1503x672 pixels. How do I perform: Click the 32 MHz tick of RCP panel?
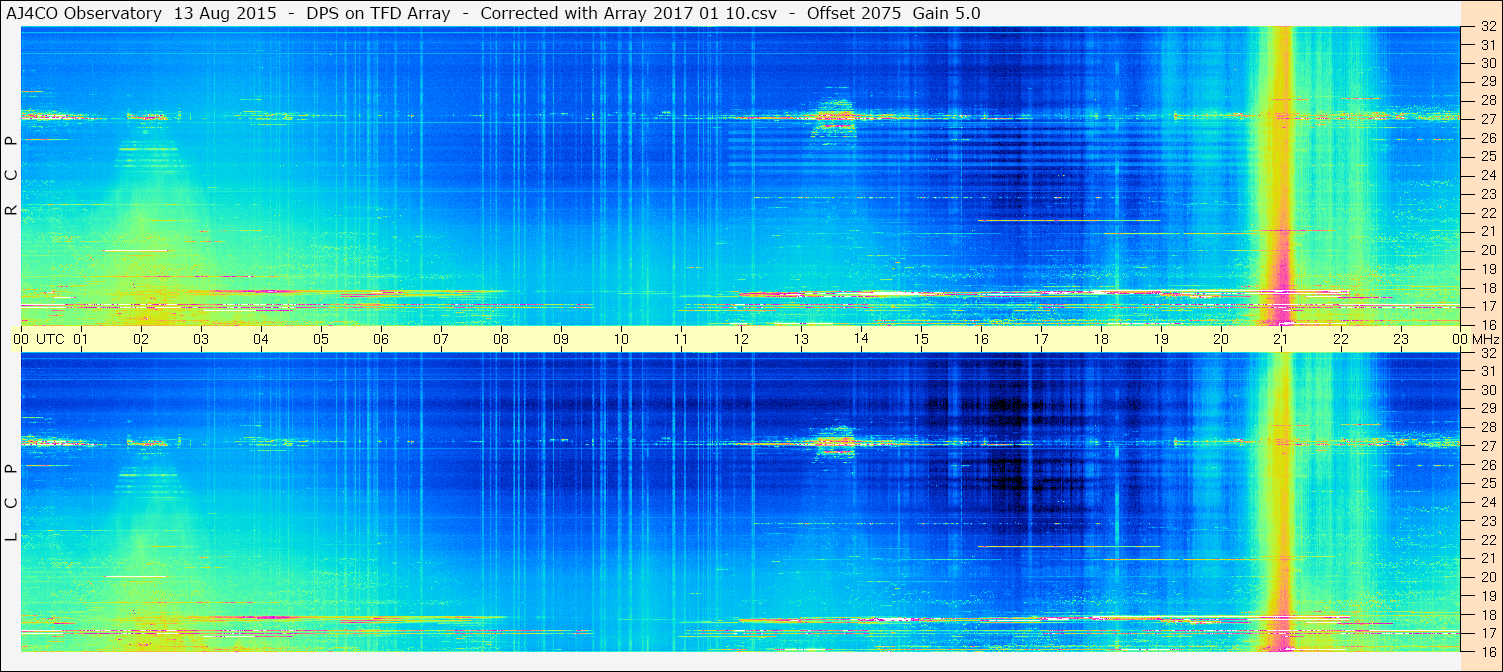(1487, 26)
